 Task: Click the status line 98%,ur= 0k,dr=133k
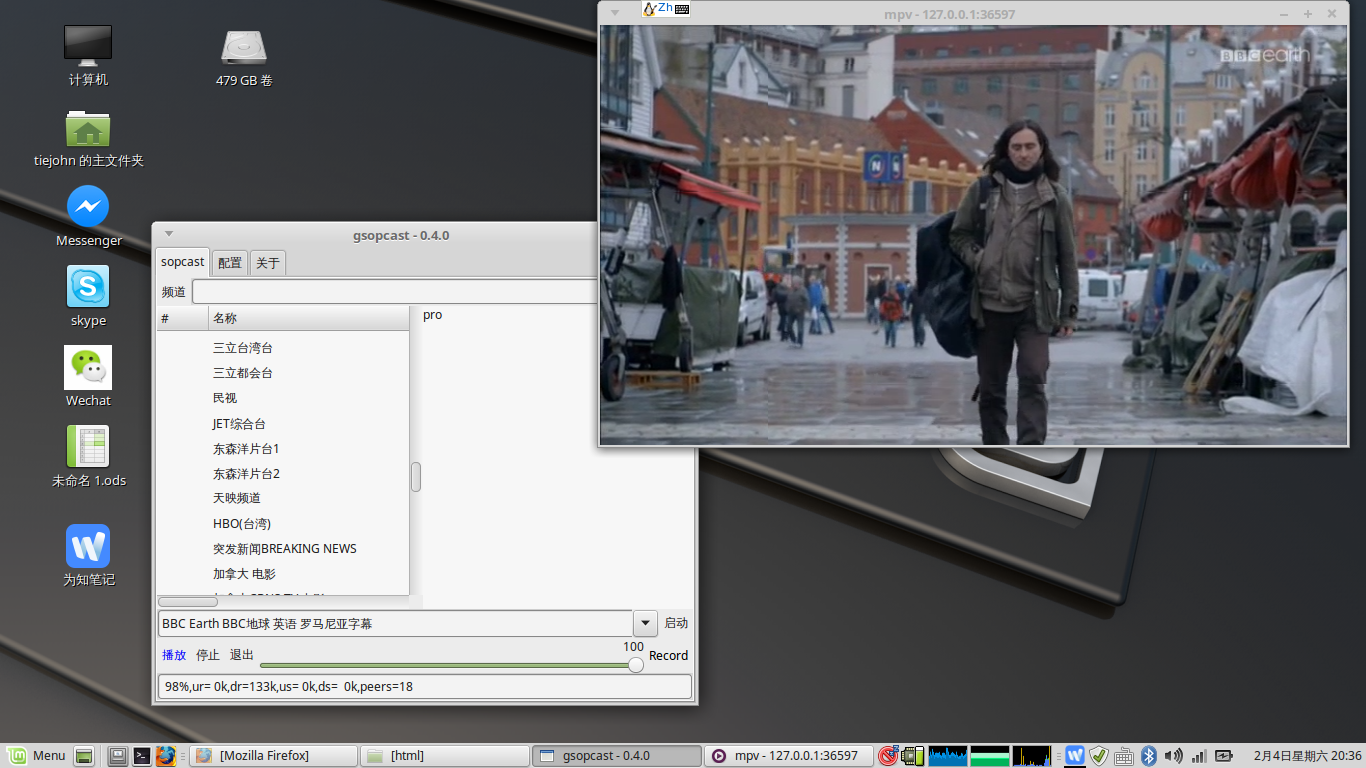click(425, 687)
